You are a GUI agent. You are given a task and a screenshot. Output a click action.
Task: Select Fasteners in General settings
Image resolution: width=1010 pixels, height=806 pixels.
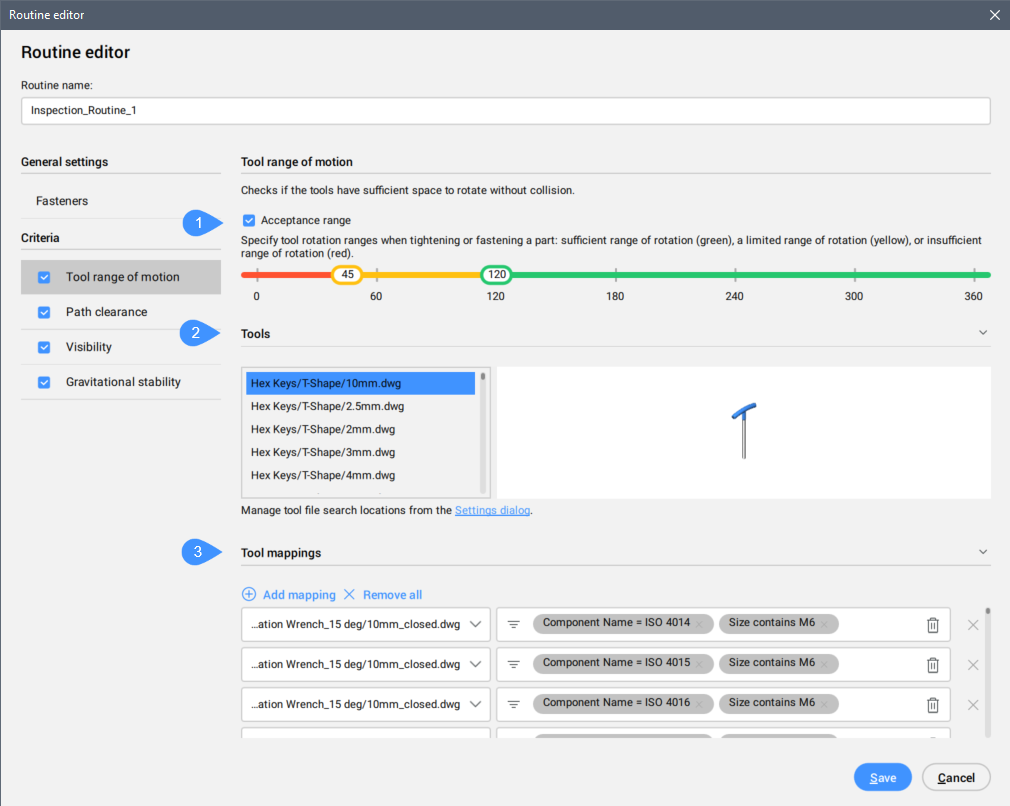[62, 201]
